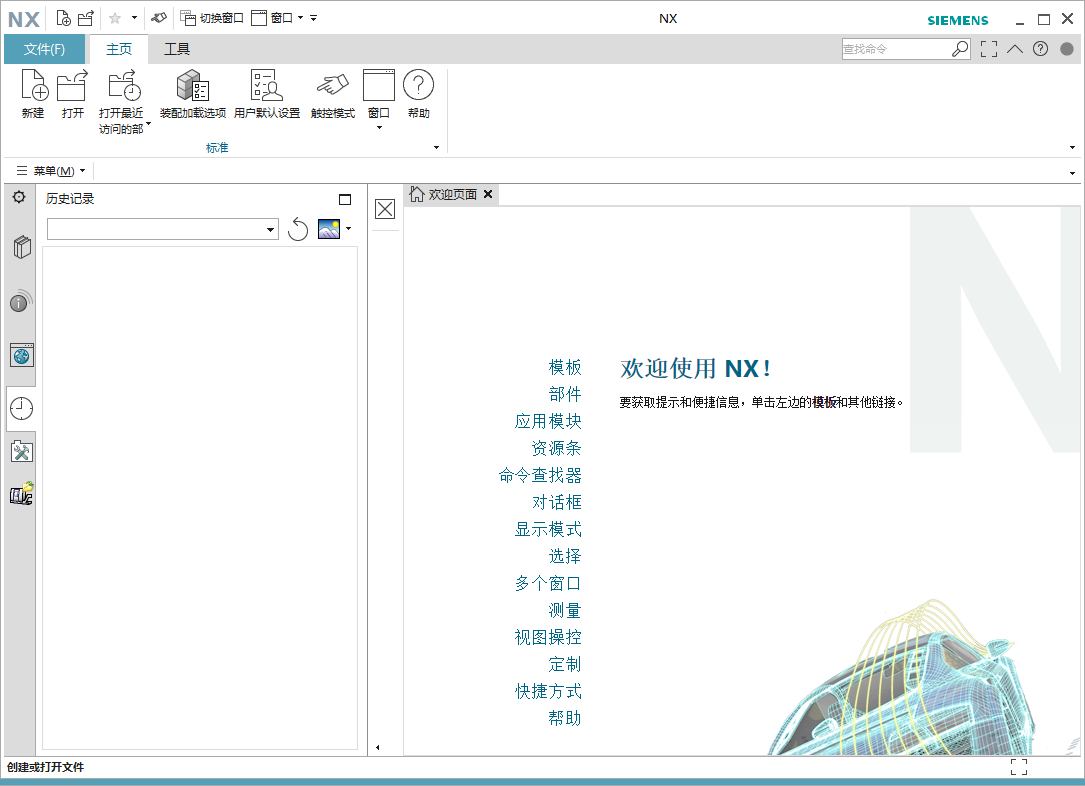Click the 显示模式 link

point(548,529)
